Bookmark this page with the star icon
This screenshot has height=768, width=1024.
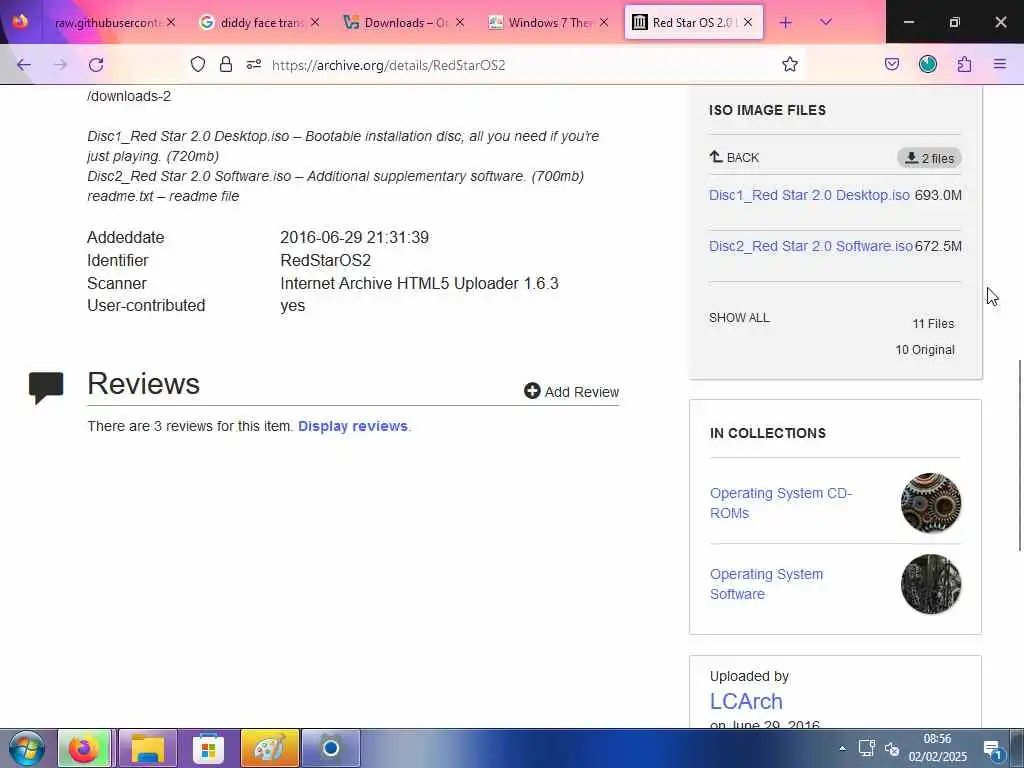click(x=790, y=64)
